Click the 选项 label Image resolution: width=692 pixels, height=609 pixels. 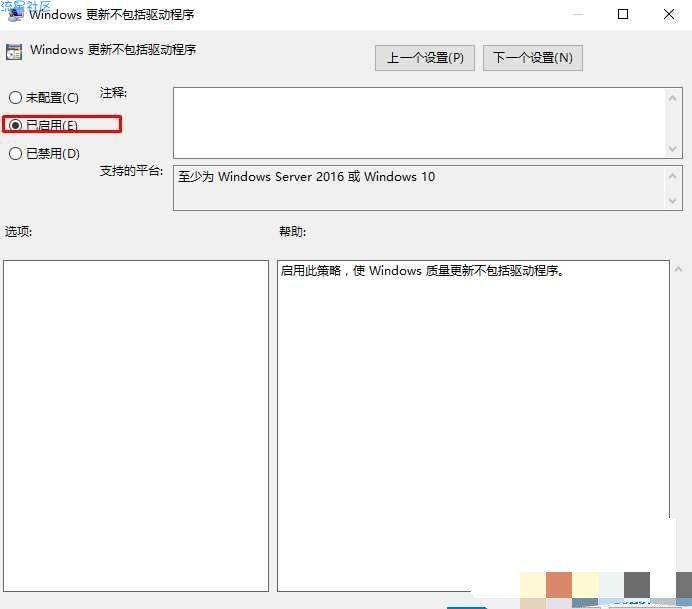19,231
